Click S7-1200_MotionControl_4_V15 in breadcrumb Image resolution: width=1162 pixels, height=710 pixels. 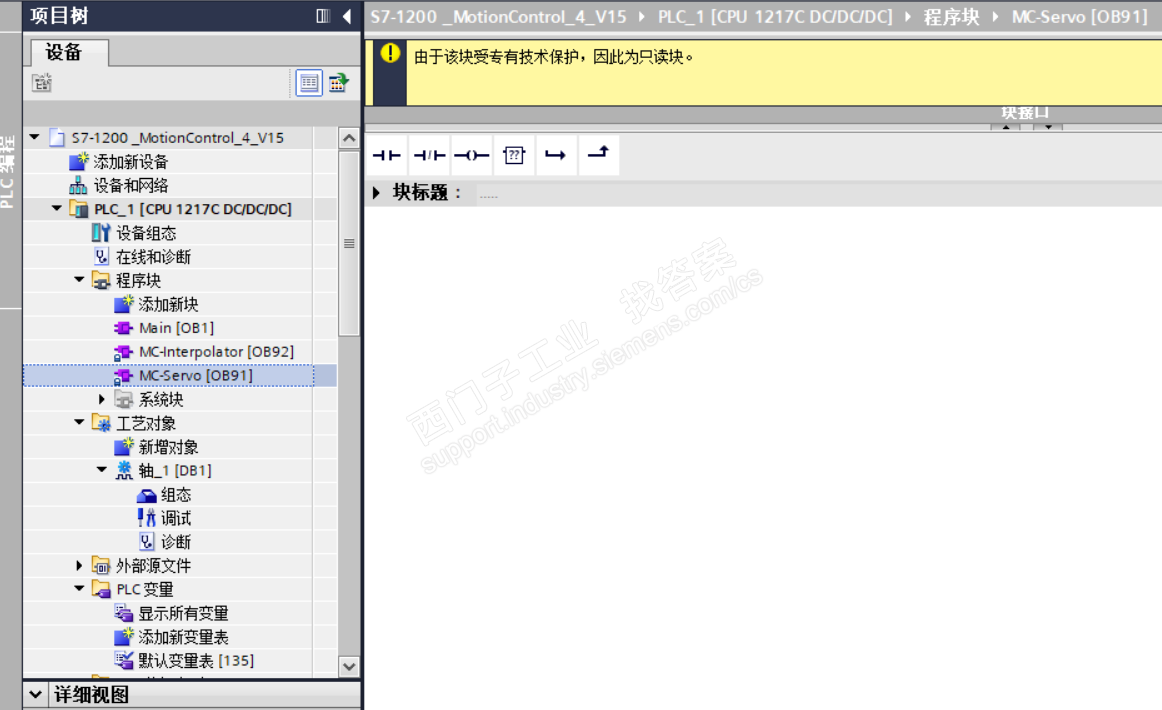(x=499, y=16)
